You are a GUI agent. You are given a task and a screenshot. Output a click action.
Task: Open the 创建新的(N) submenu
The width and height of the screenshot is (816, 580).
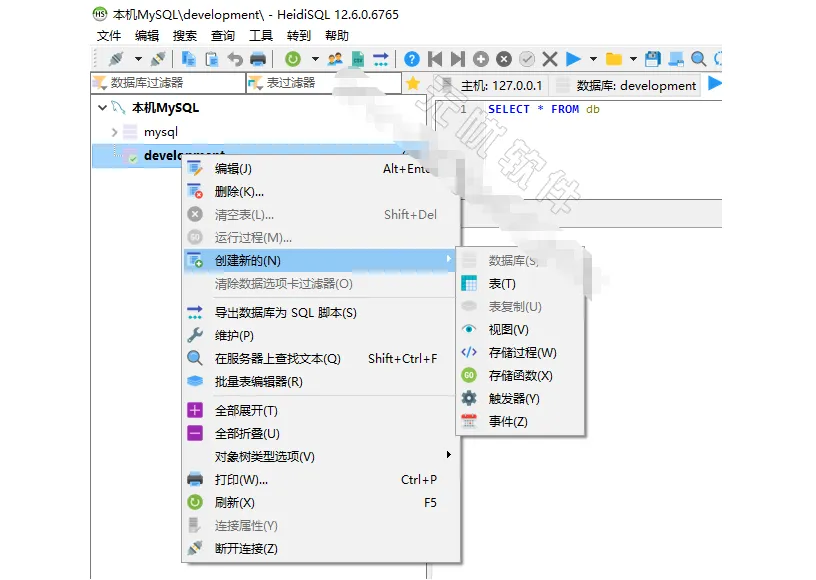[321, 260]
